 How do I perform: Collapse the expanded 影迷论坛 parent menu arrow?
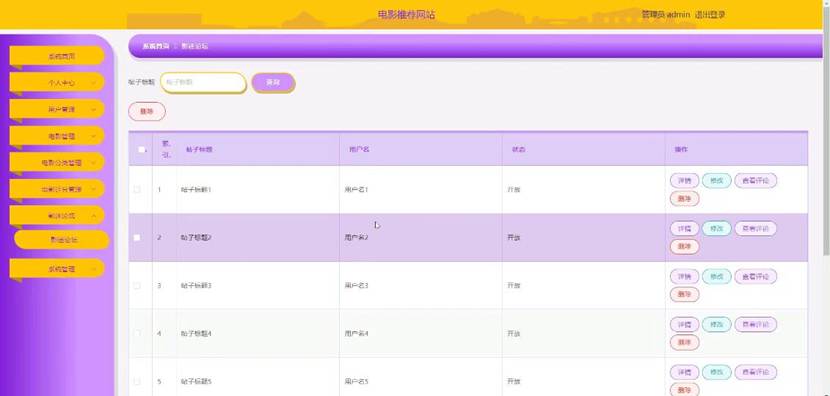tap(93, 215)
